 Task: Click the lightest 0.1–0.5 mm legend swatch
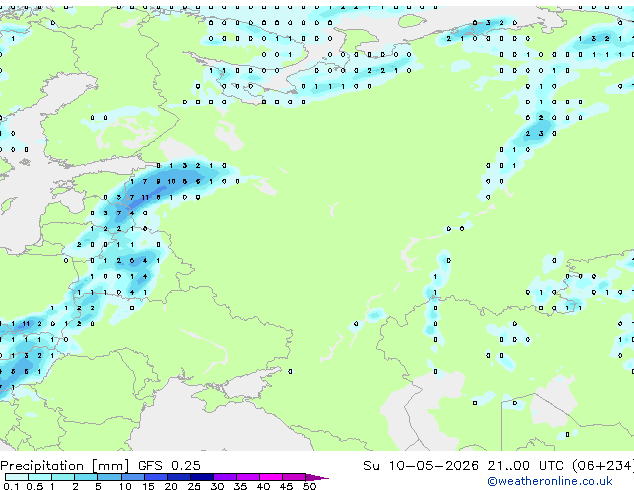click(17, 477)
